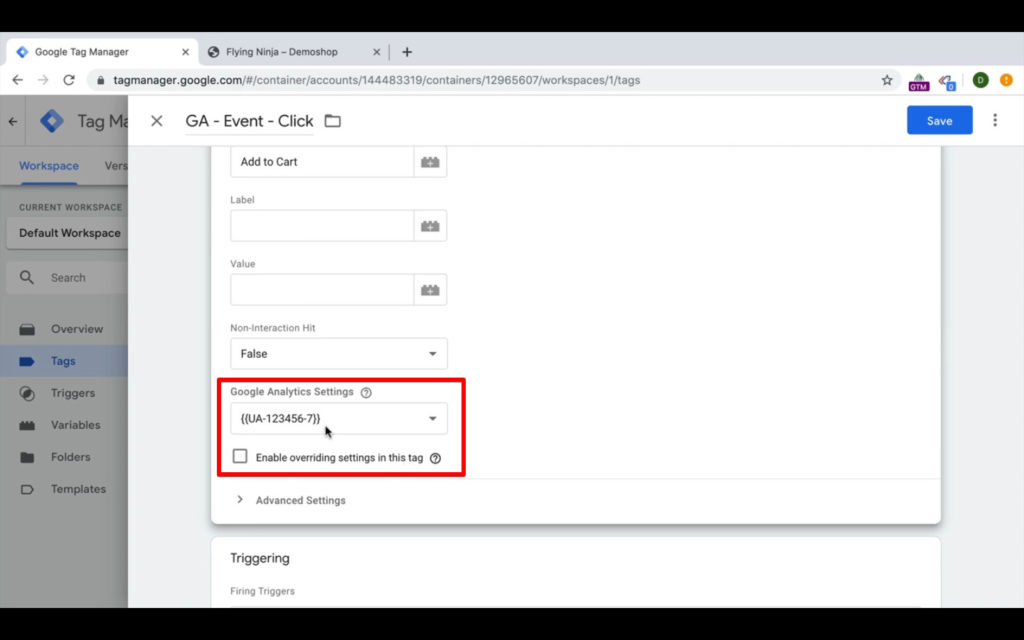
Task: Open the green D profile avatar
Action: tap(980, 80)
